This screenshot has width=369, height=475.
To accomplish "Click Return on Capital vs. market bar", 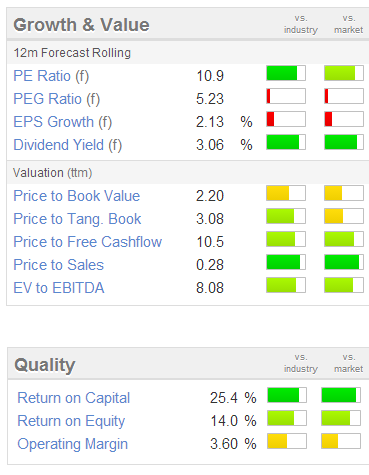I will coord(341,395).
